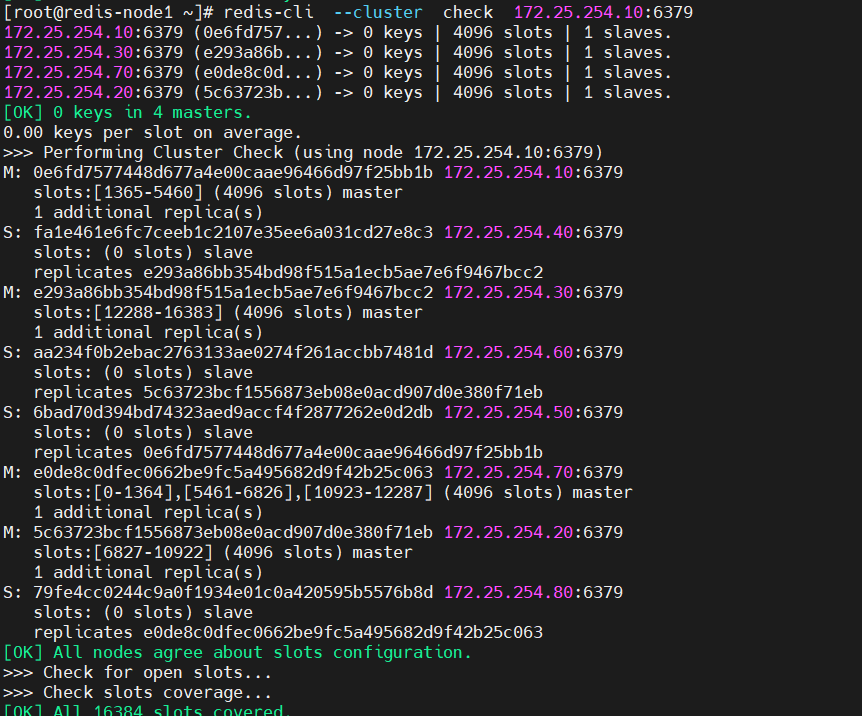This screenshot has height=716, width=862.
Task: Click slave ID 'fa1e461e6fc7ceeb1c2107e35ee6a031cd27e8c3'
Action: [233, 233]
